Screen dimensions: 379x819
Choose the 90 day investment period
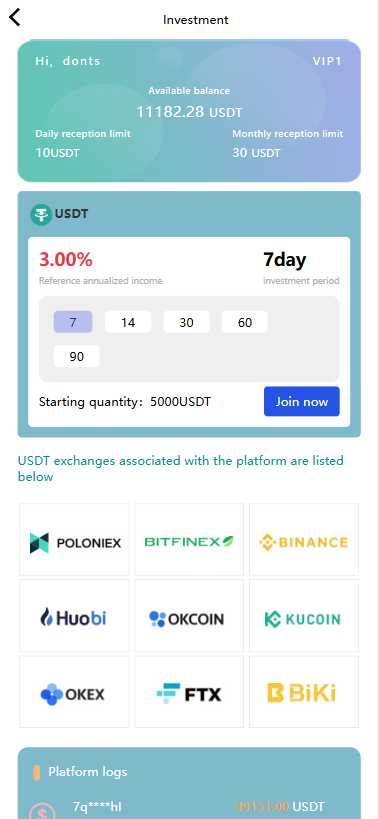[76, 356]
